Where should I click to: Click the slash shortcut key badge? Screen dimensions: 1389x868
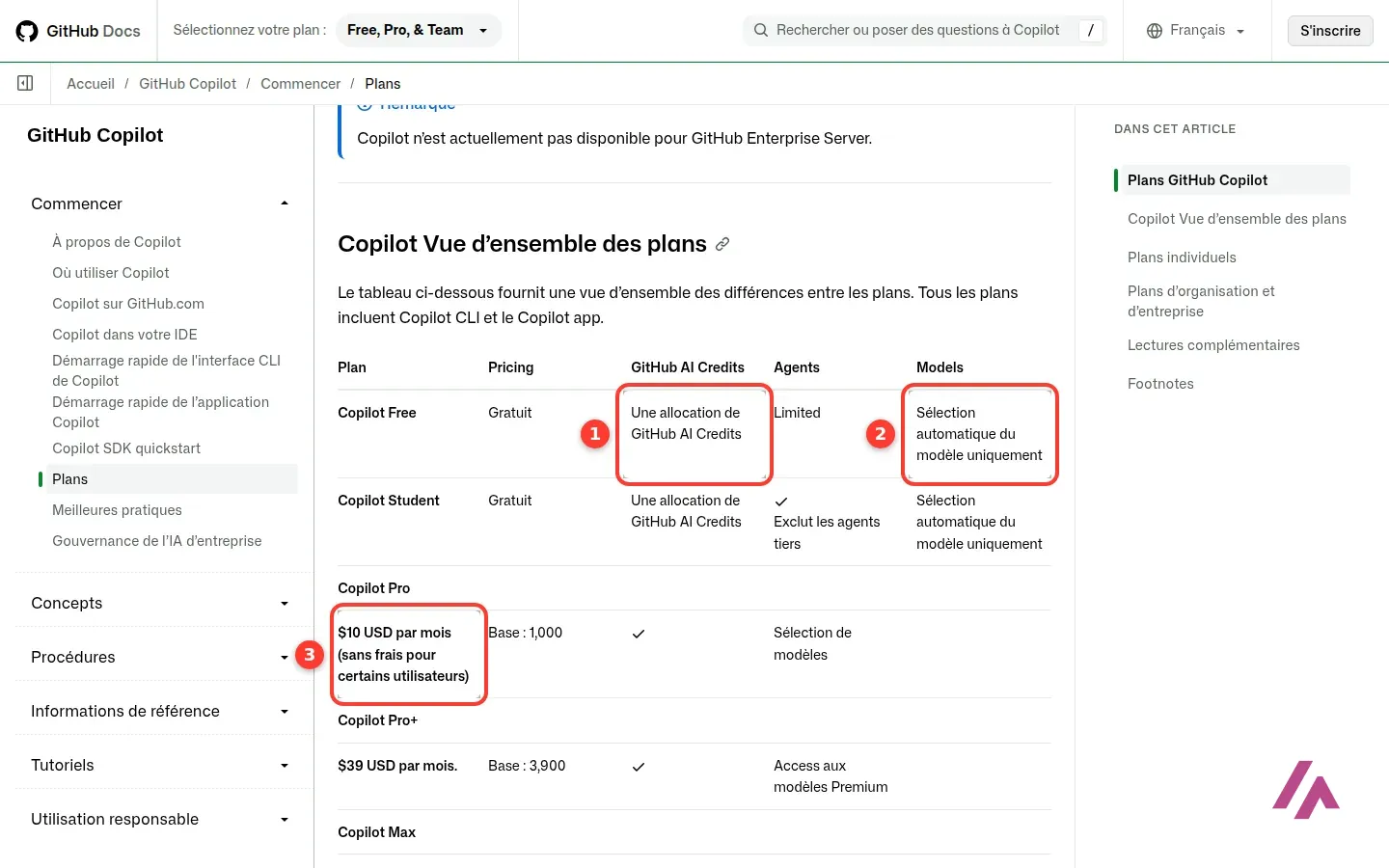tap(1091, 30)
